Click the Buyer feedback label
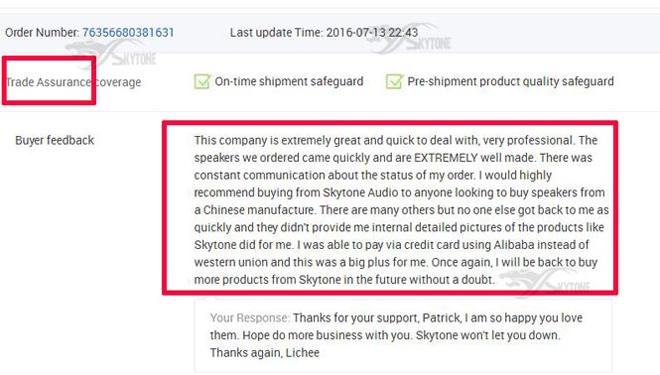Viewport: 660px width, 375px height. pyautogui.click(x=55, y=140)
